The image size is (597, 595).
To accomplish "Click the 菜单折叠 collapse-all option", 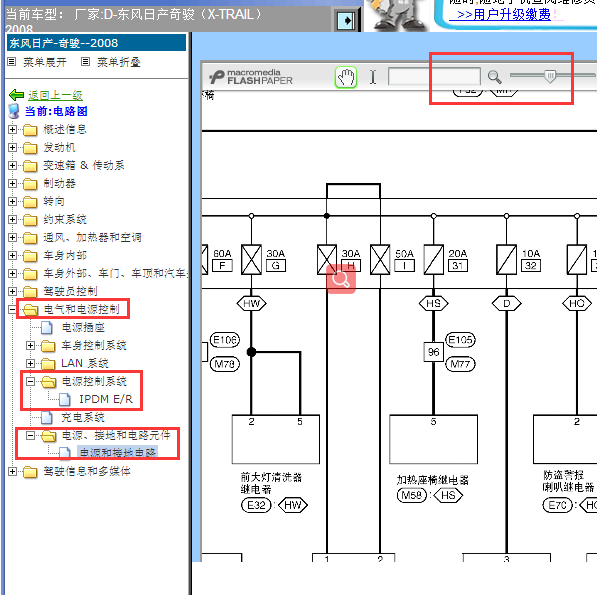I will 118,62.
